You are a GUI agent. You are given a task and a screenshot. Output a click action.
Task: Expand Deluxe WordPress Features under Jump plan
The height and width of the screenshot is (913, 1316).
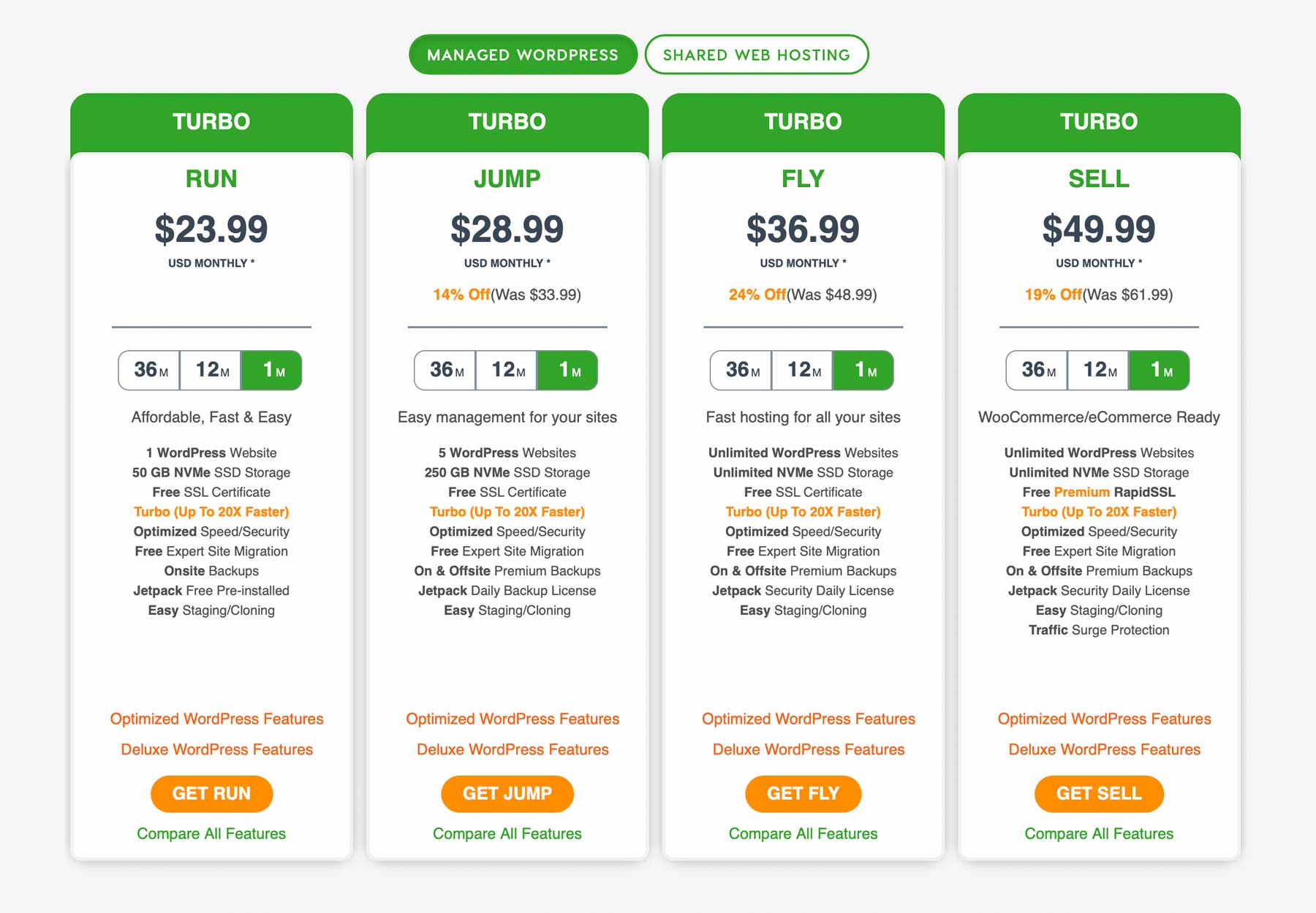click(513, 750)
